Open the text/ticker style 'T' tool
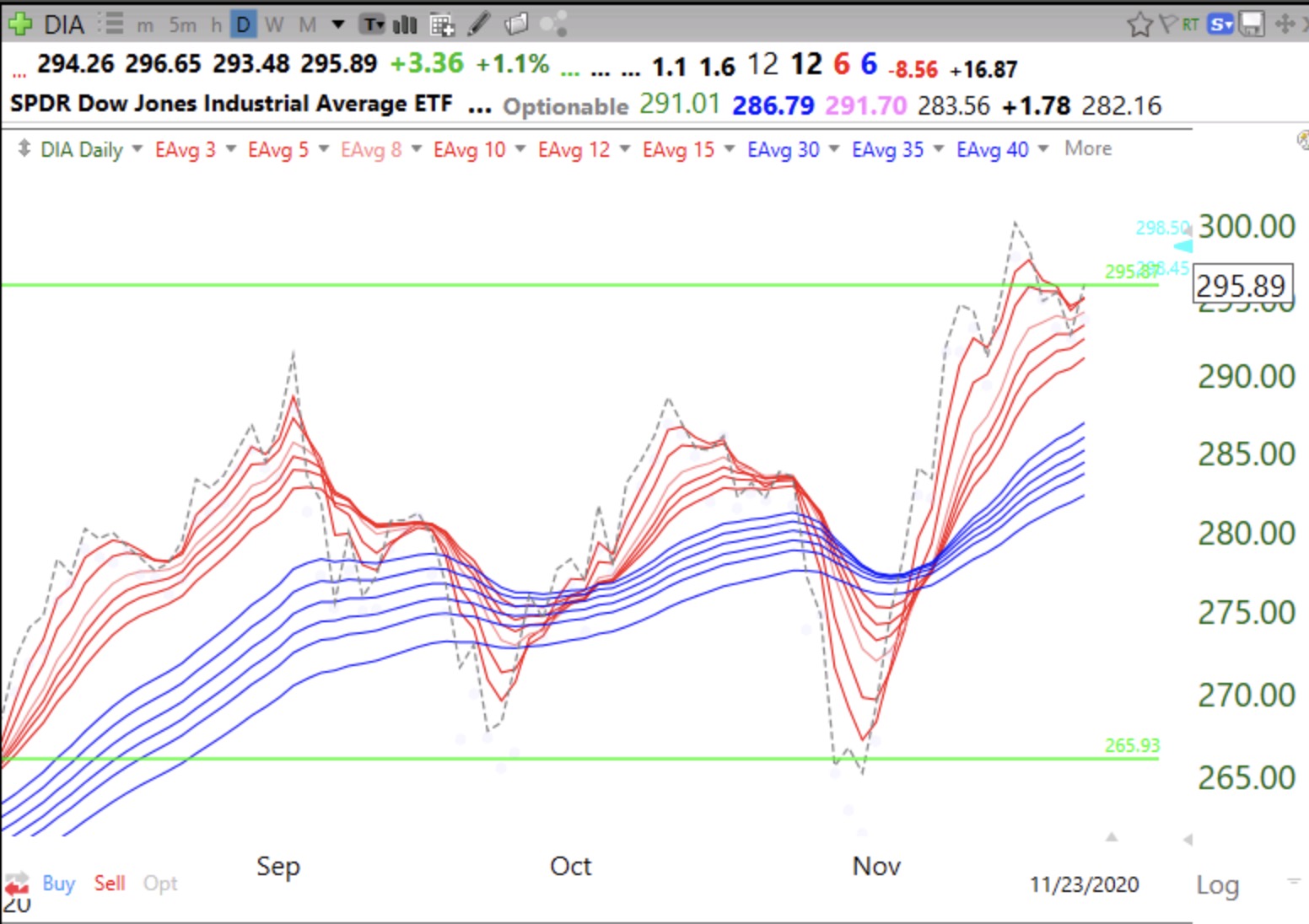Viewport: 1309px width, 924px height. tap(373, 24)
